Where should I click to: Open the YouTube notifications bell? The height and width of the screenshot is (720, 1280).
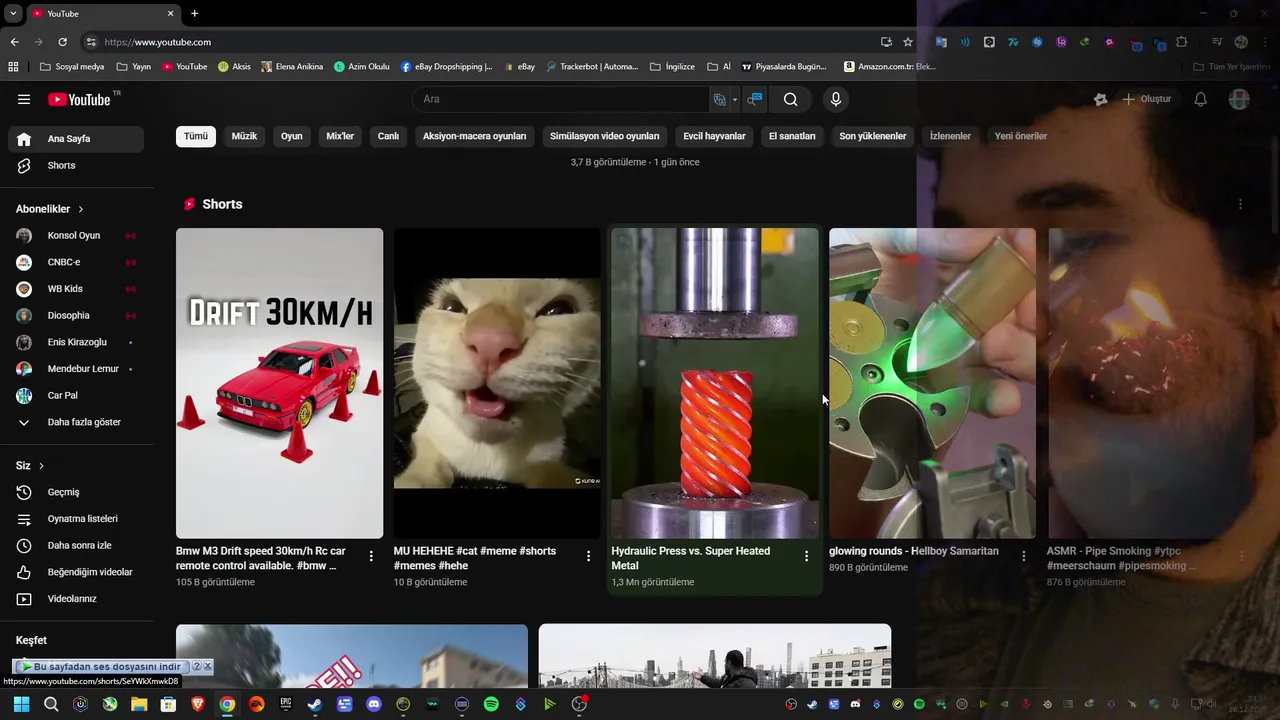click(1200, 99)
